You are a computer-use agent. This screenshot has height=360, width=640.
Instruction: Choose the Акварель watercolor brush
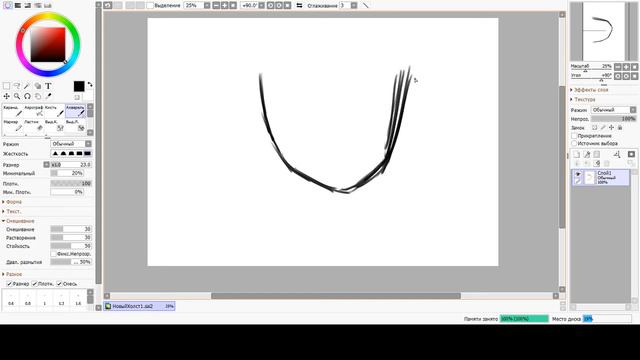coord(76,111)
